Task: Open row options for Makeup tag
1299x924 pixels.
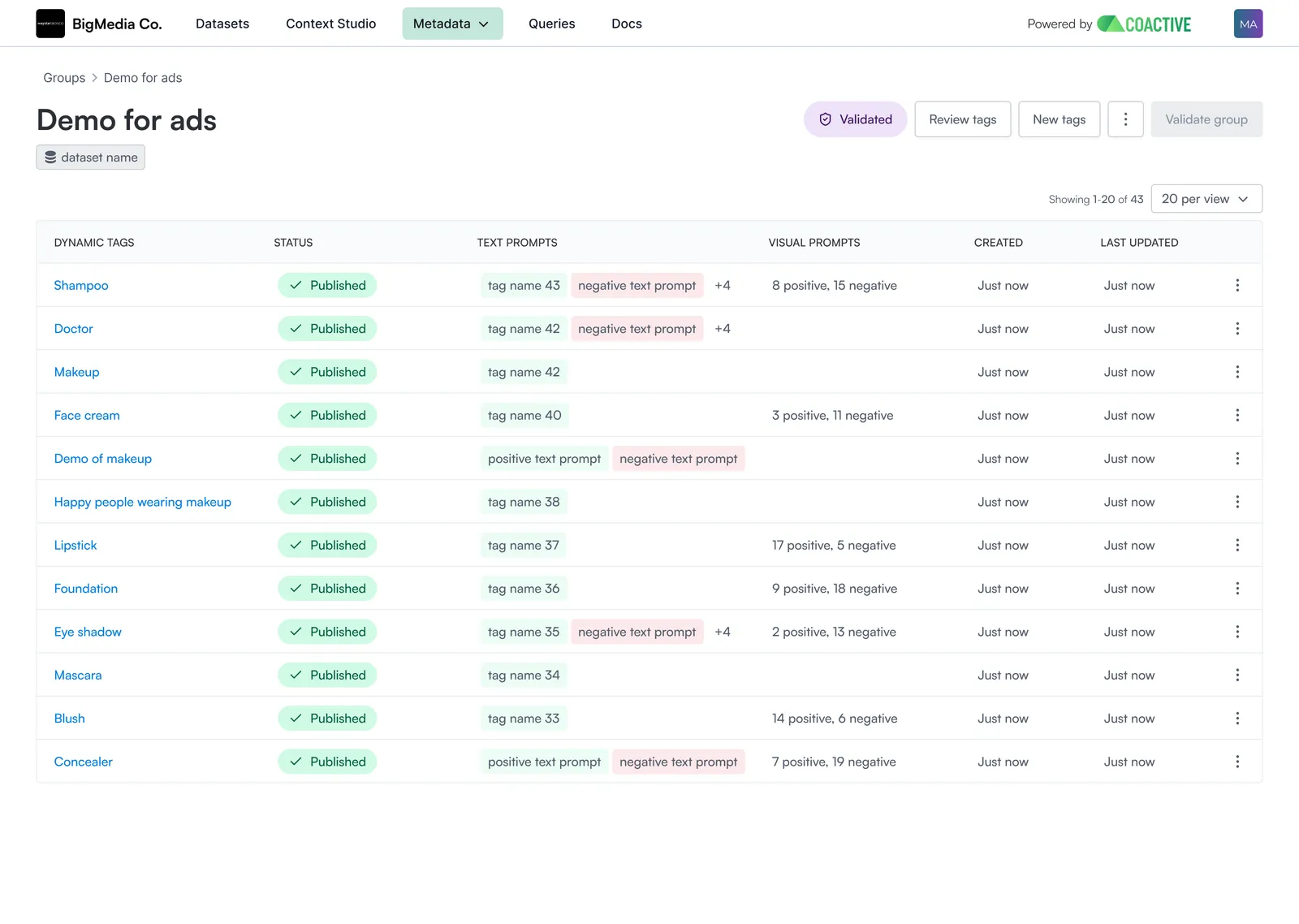Action: 1237,372
